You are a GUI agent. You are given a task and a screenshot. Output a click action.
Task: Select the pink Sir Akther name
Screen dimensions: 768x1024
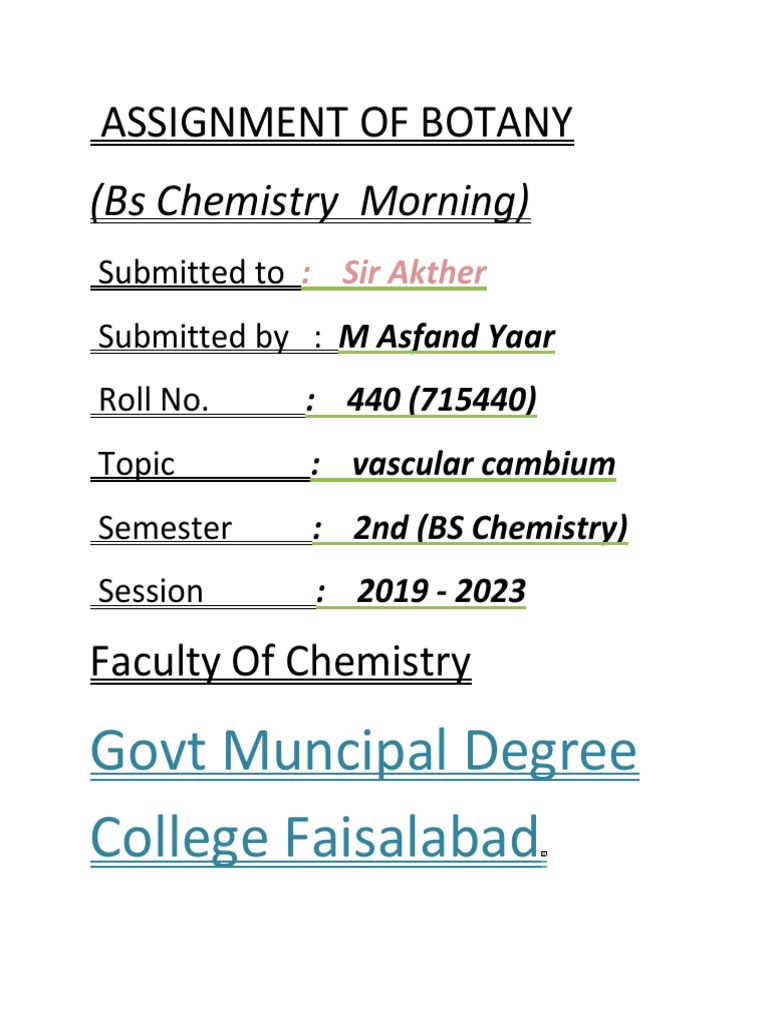(x=414, y=273)
